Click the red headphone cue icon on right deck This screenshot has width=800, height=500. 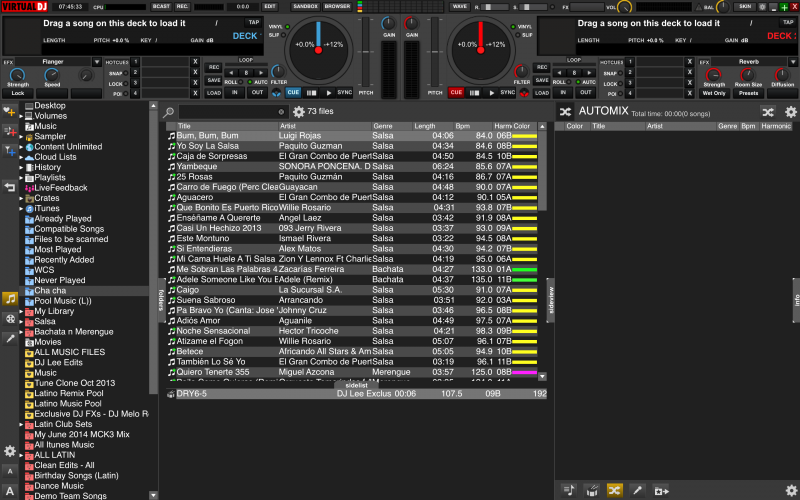523,93
